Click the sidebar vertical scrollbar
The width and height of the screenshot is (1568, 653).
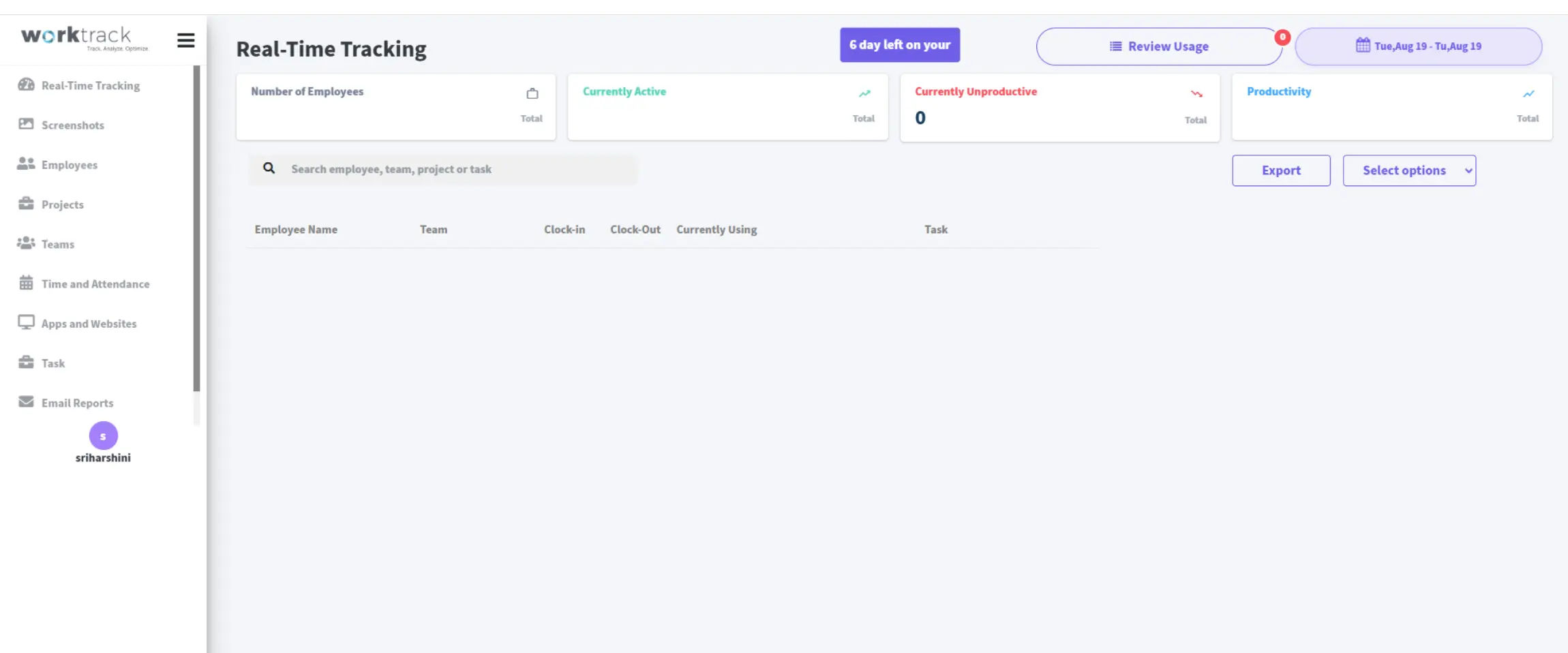click(x=196, y=228)
